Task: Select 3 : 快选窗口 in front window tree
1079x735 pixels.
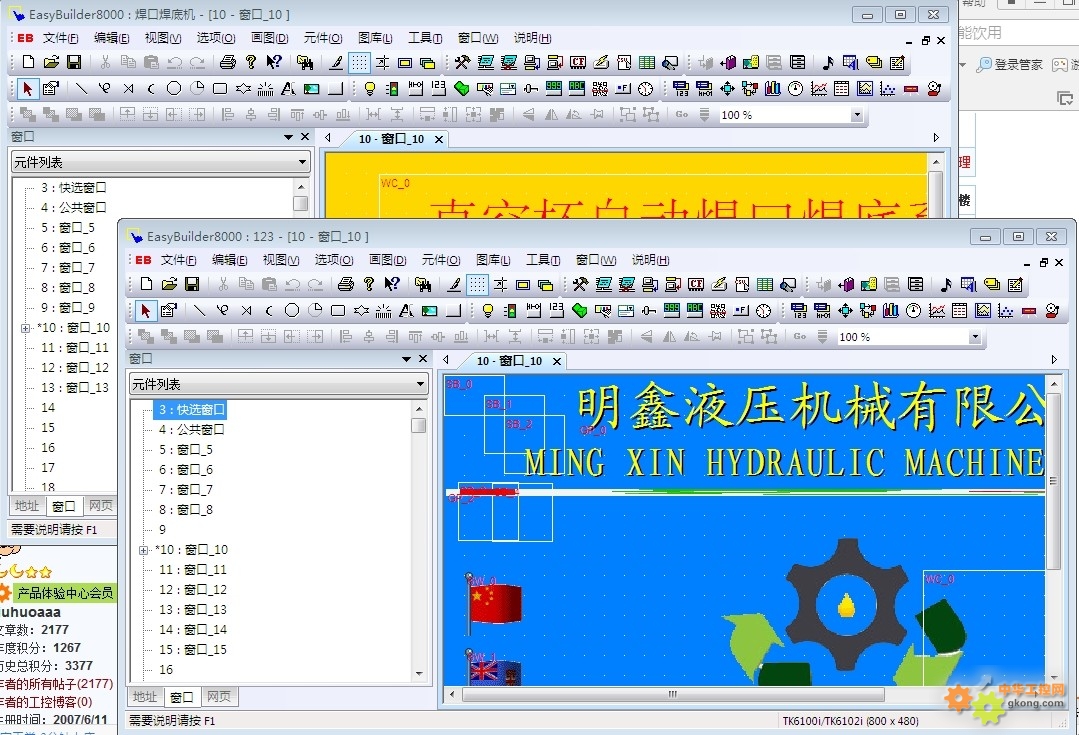Action: coord(191,409)
